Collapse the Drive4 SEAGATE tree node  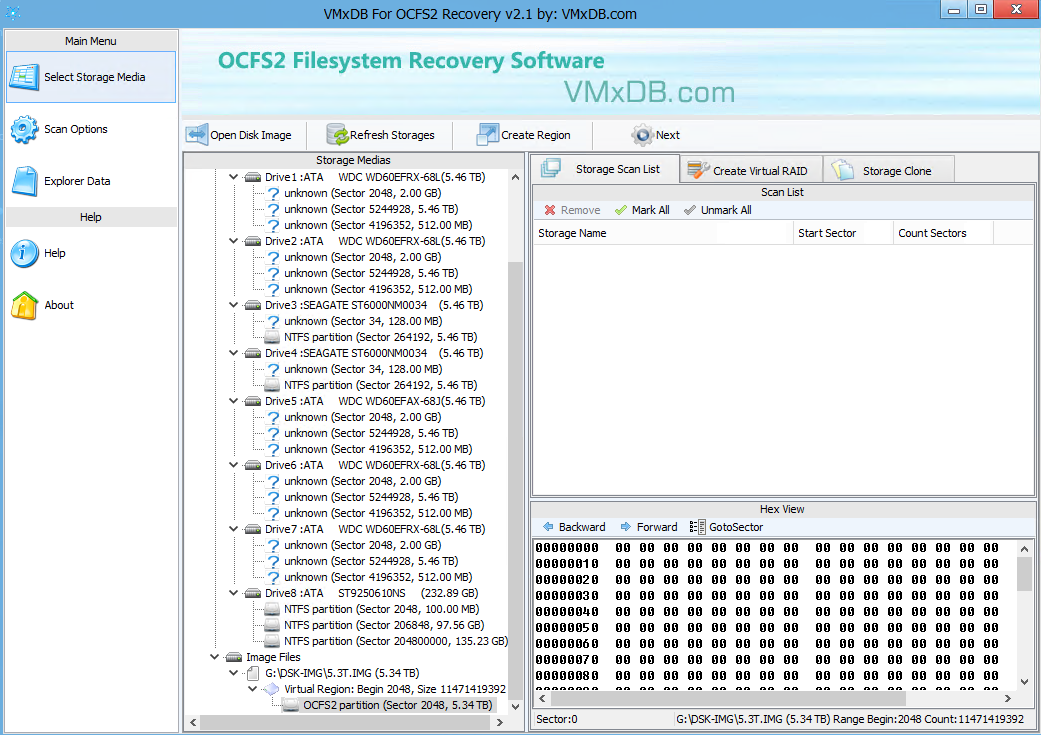234,353
